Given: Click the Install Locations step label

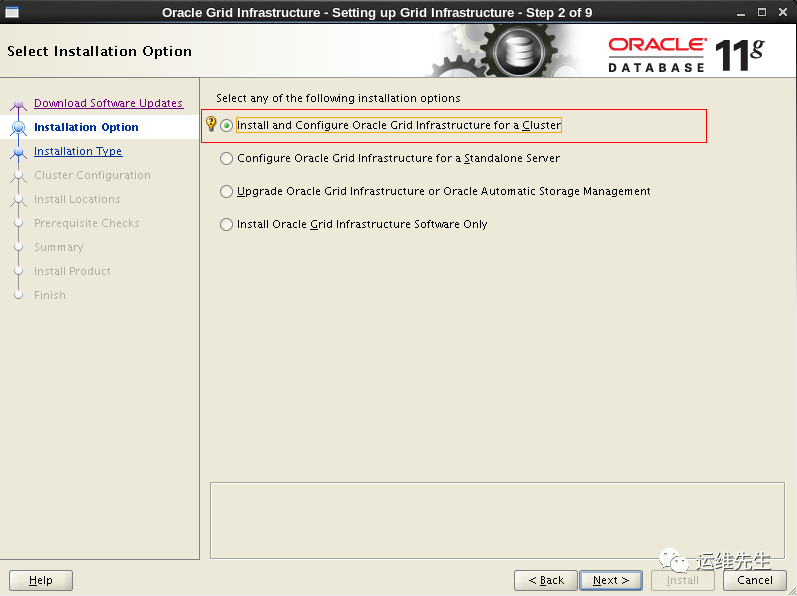Looking at the screenshot, I should click(77, 199).
